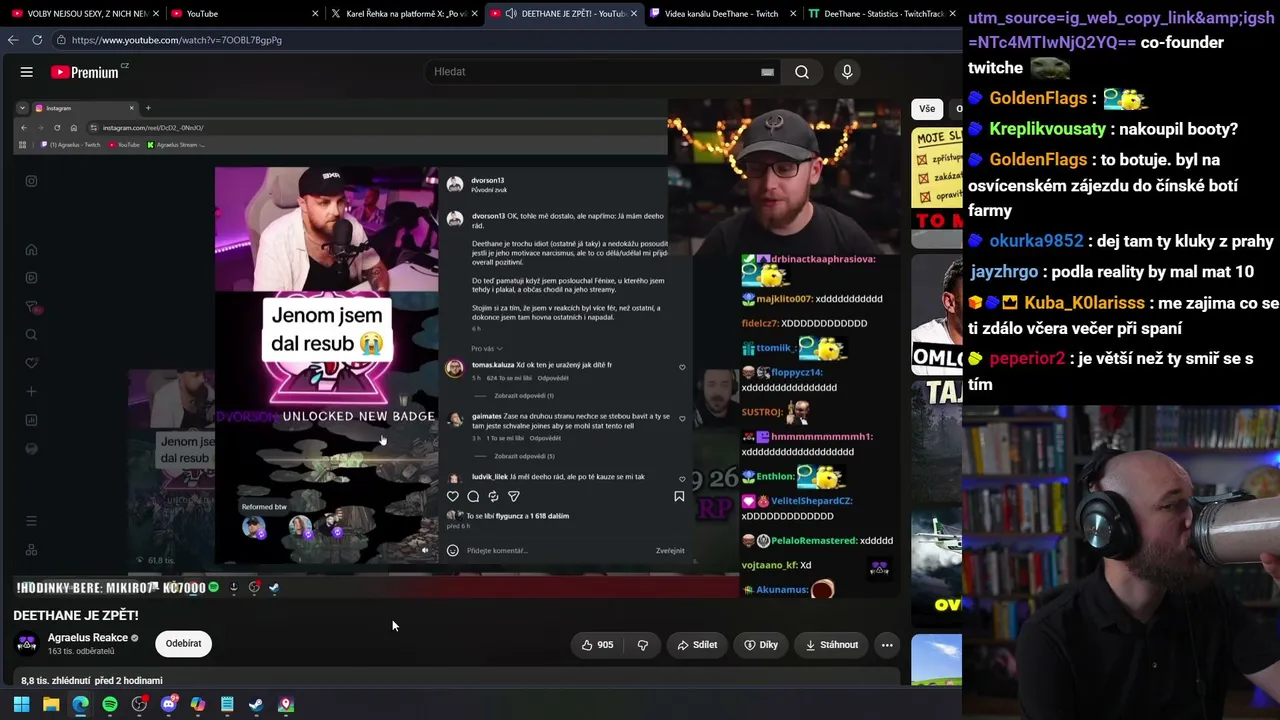Open the Agraelus Reakce channel avatar
The image size is (1280, 720).
27,644
